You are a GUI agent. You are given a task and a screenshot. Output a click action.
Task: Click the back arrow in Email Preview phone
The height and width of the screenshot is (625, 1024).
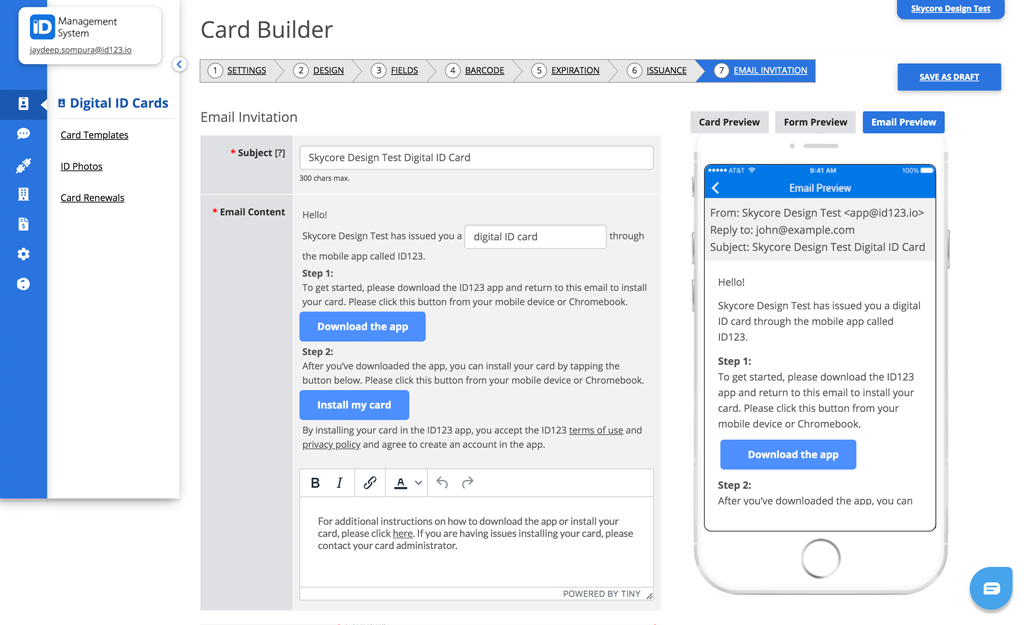point(716,188)
